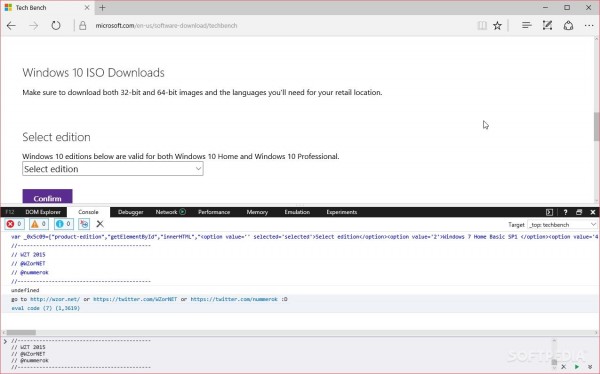Click the 'var _0x5c09' console line
This screenshot has width=600, height=374.
click(x=304, y=237)
